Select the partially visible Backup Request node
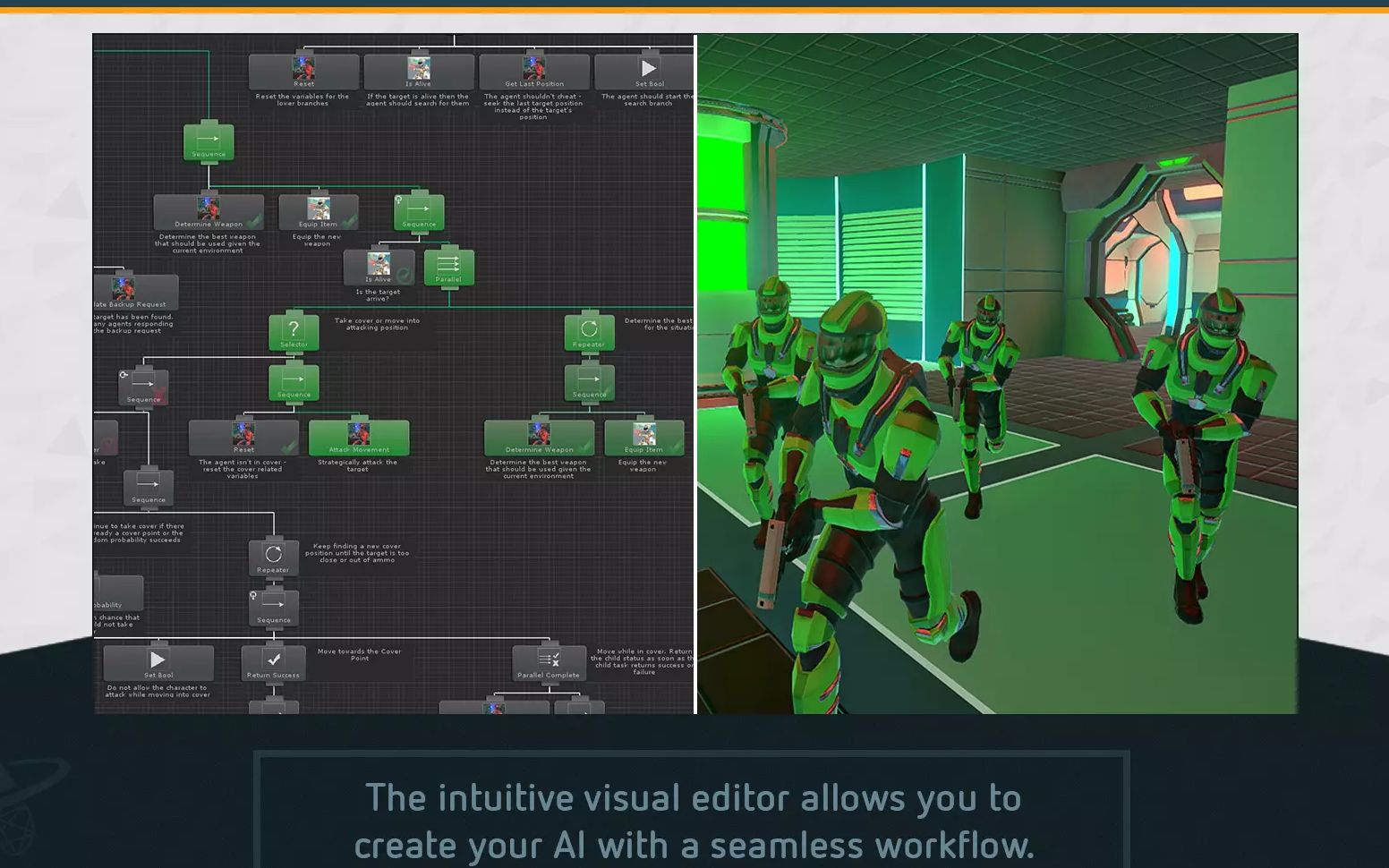 click(x=136, y=292)
